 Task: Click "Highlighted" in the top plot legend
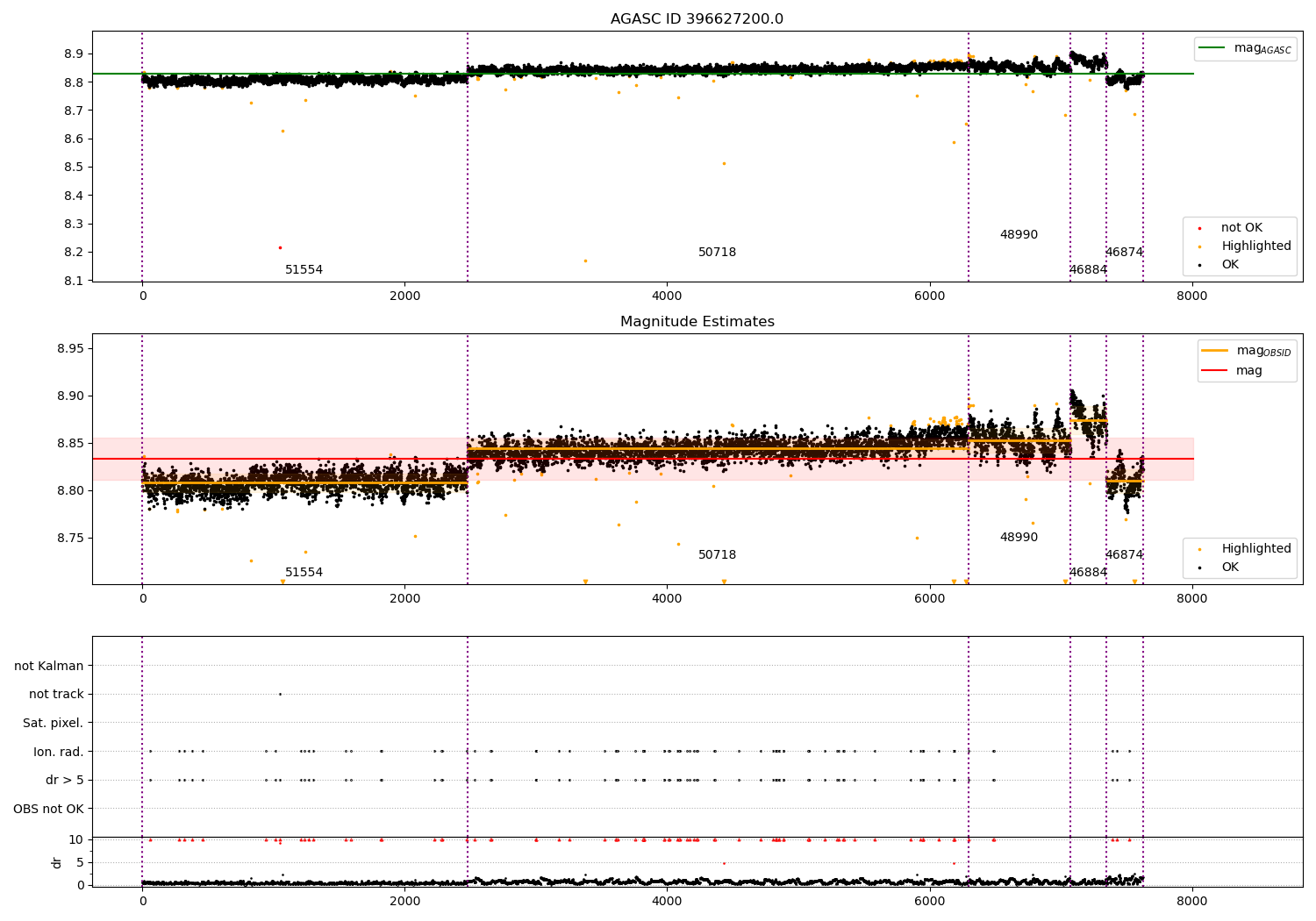pyautogui.click(x=1256, y=246)
